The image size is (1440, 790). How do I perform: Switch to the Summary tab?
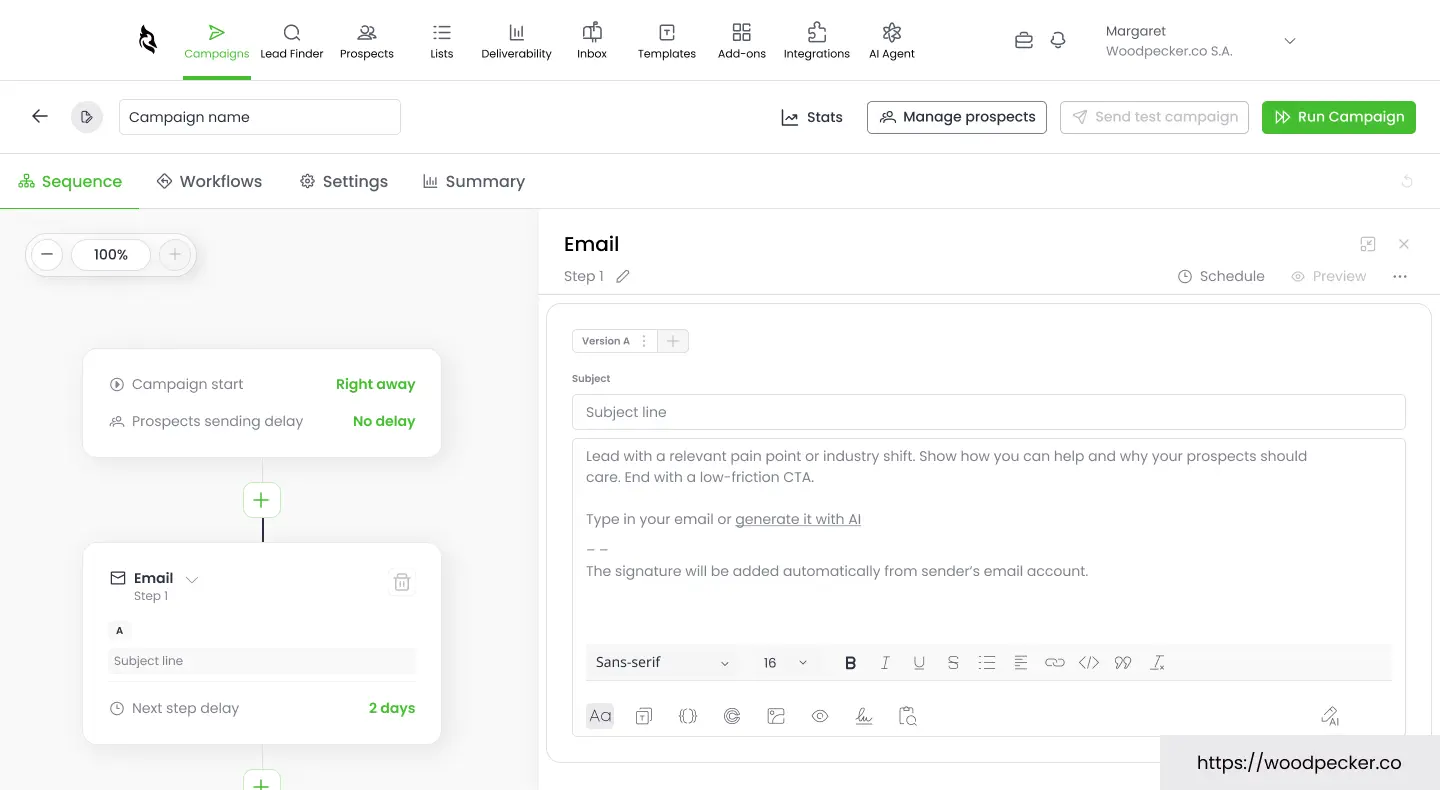click(474, 181)
